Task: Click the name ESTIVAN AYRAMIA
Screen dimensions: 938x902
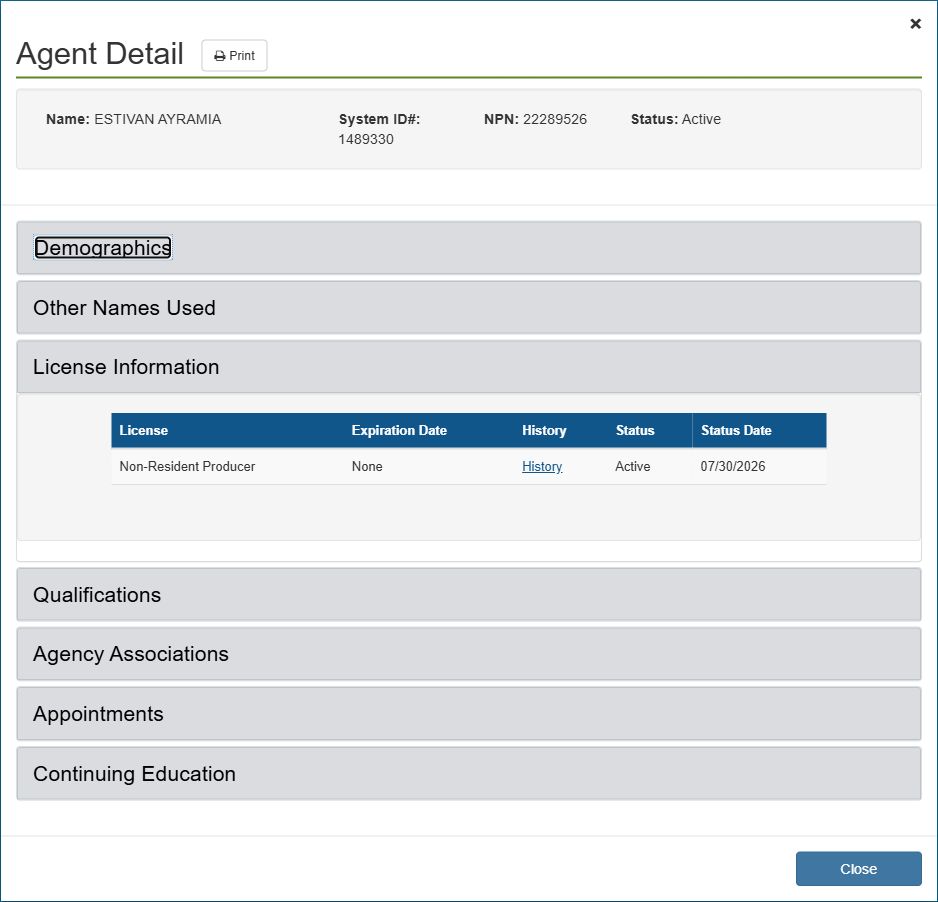Action: 157,119
